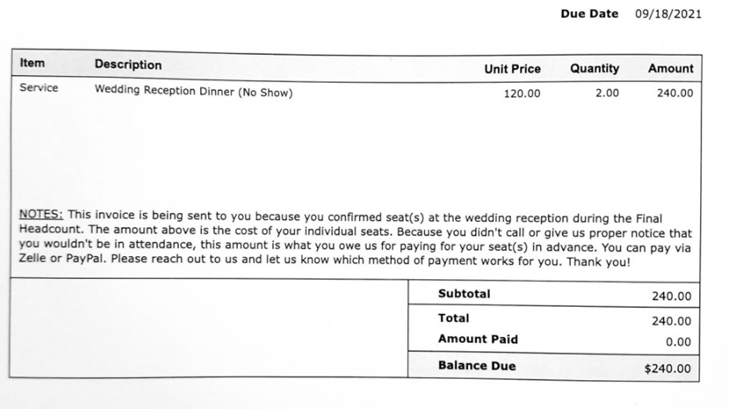This screenshot has height=409, width=729.
Task: Click the Balance Due label
Action: click(x=477, y=366)
